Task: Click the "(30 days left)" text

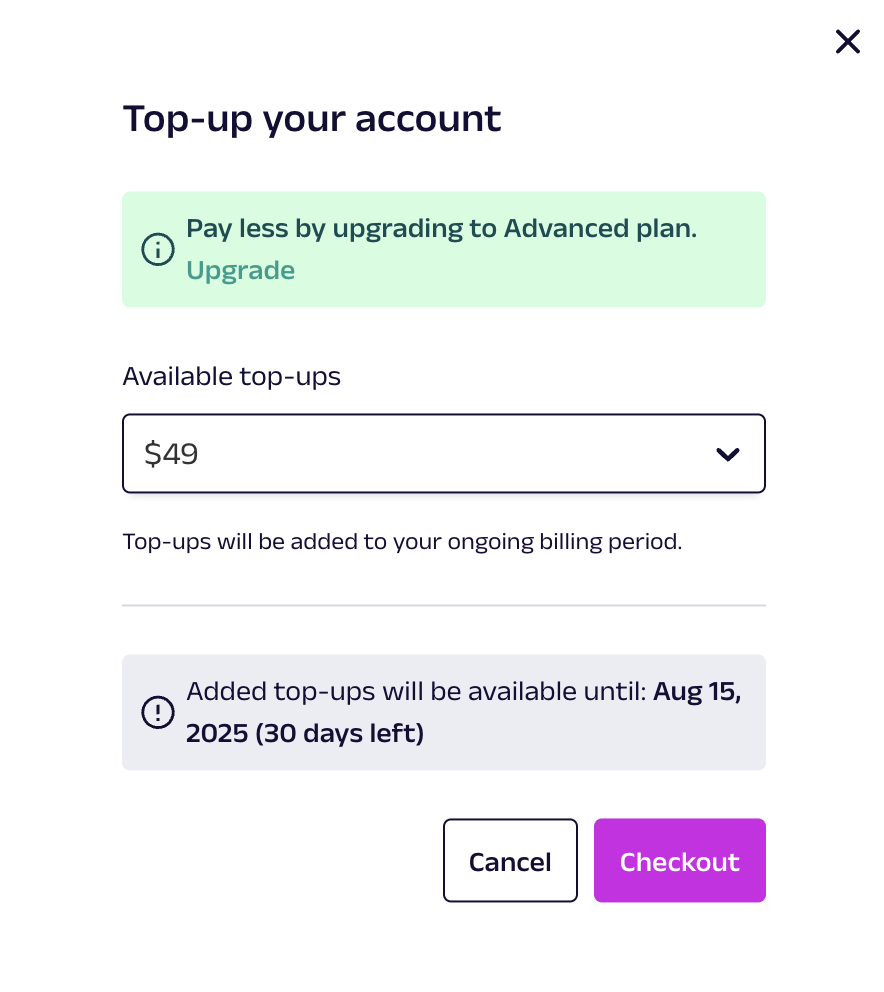Action: (x=340, y=734)
